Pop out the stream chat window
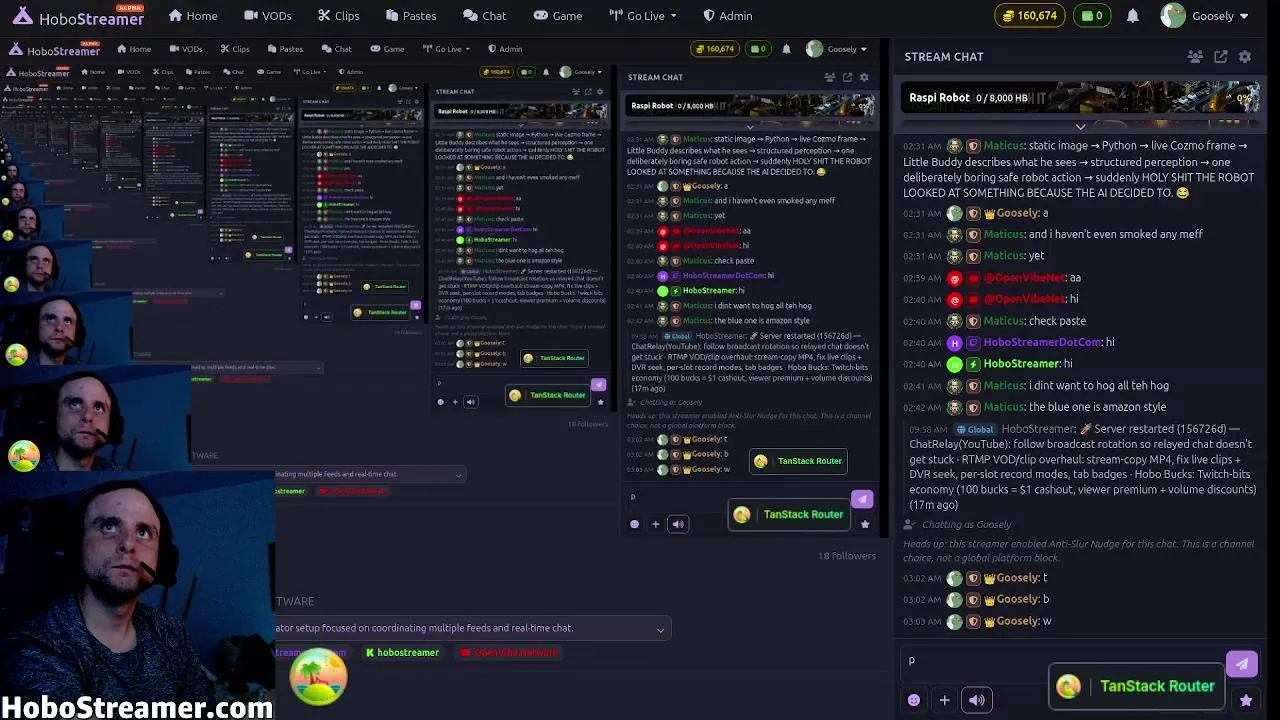 pyautogui.click(x=1221, y=57)
